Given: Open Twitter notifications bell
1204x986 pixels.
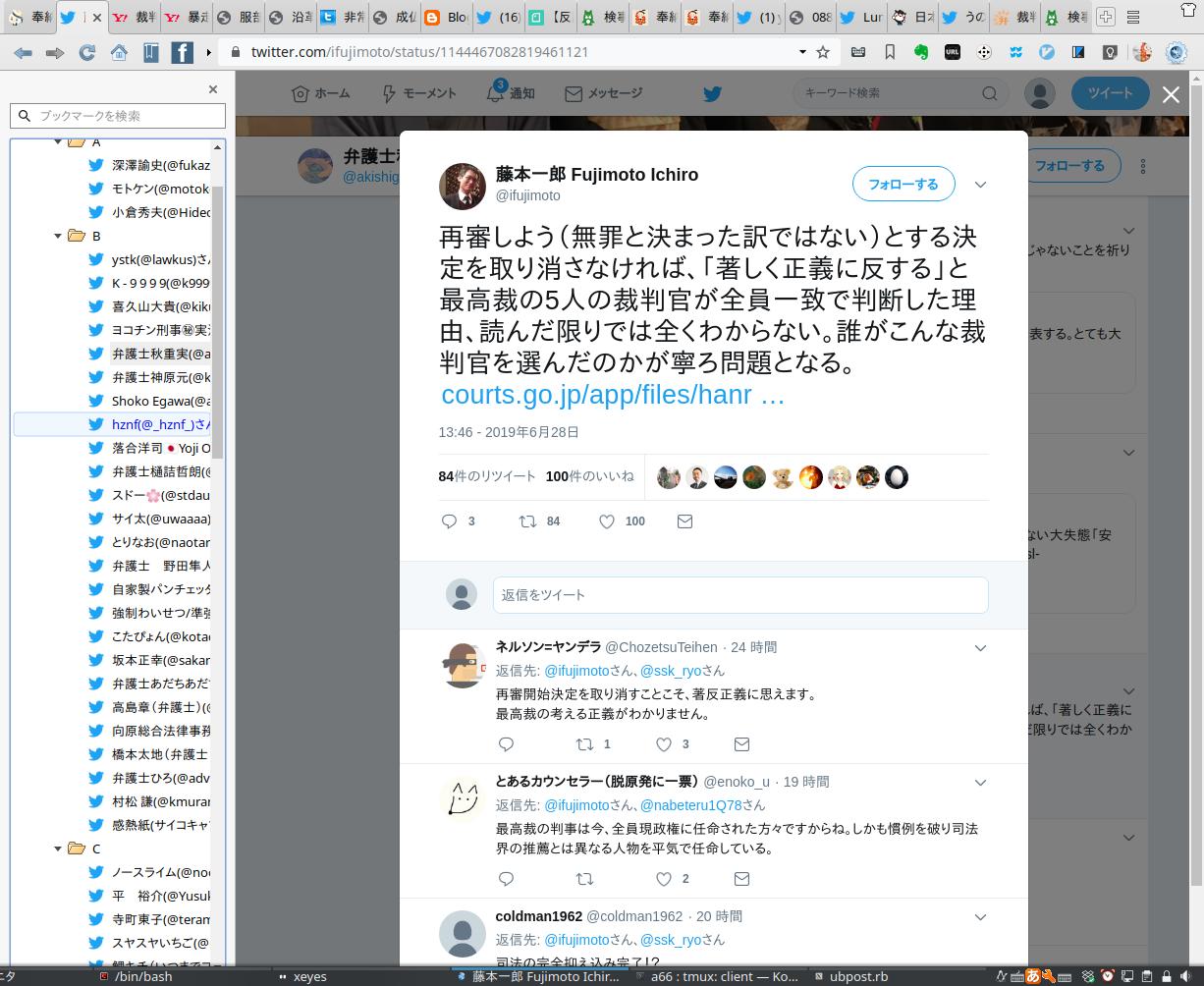Looking at the screenshot, I should (x=496, y=93).
